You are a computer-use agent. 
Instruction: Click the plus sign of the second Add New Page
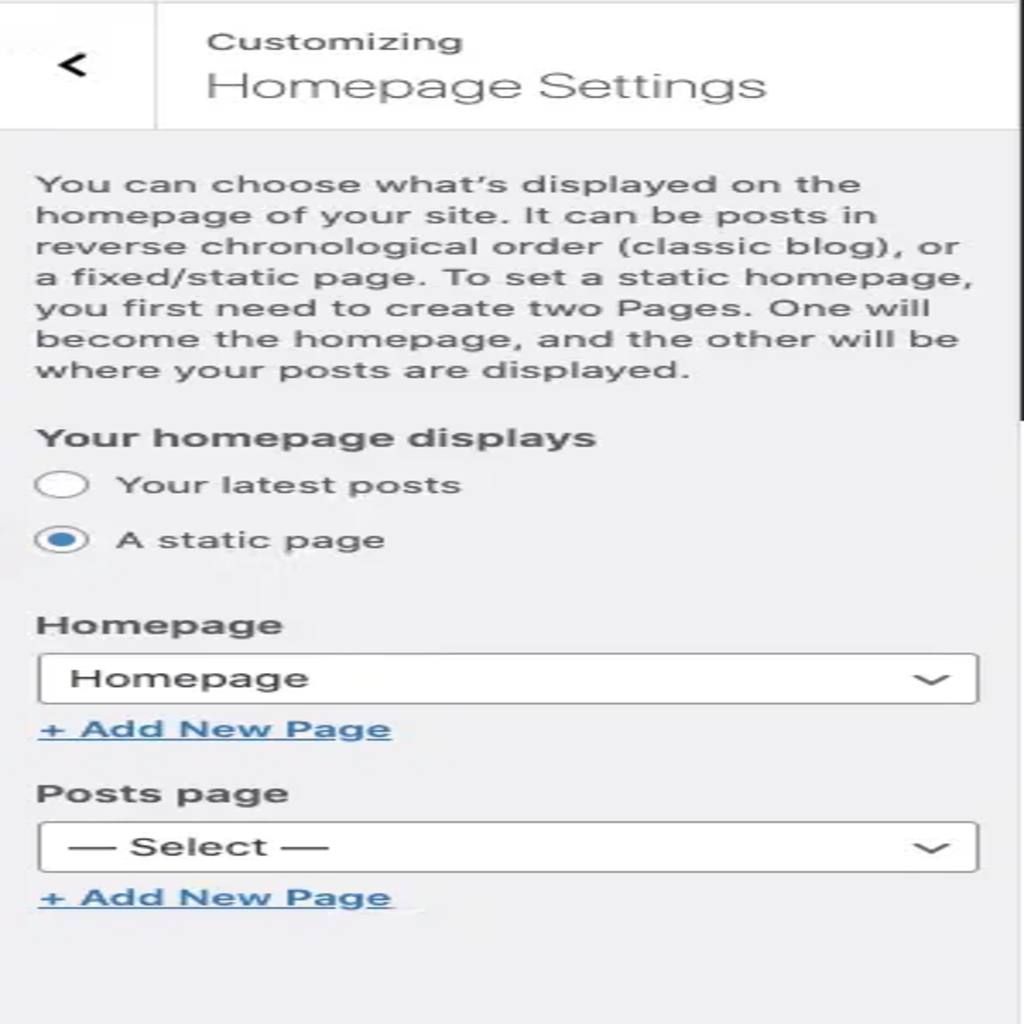[52, 899]
